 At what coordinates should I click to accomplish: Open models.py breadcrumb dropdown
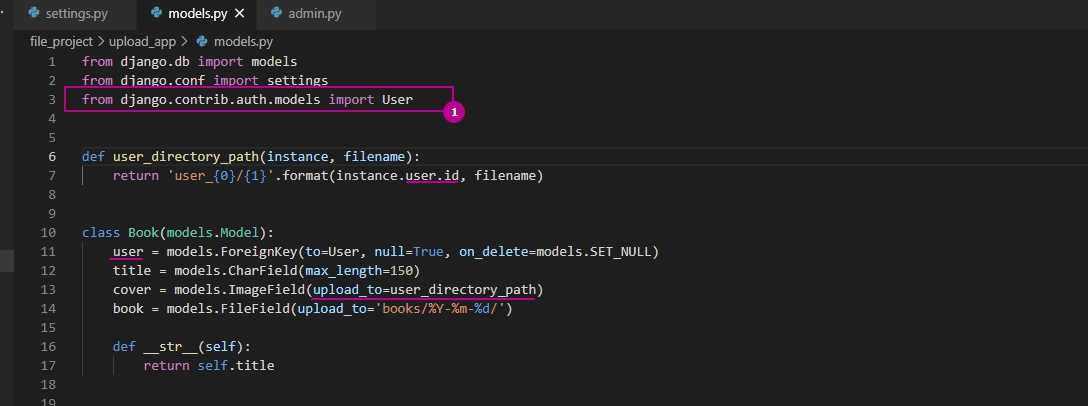243,42
